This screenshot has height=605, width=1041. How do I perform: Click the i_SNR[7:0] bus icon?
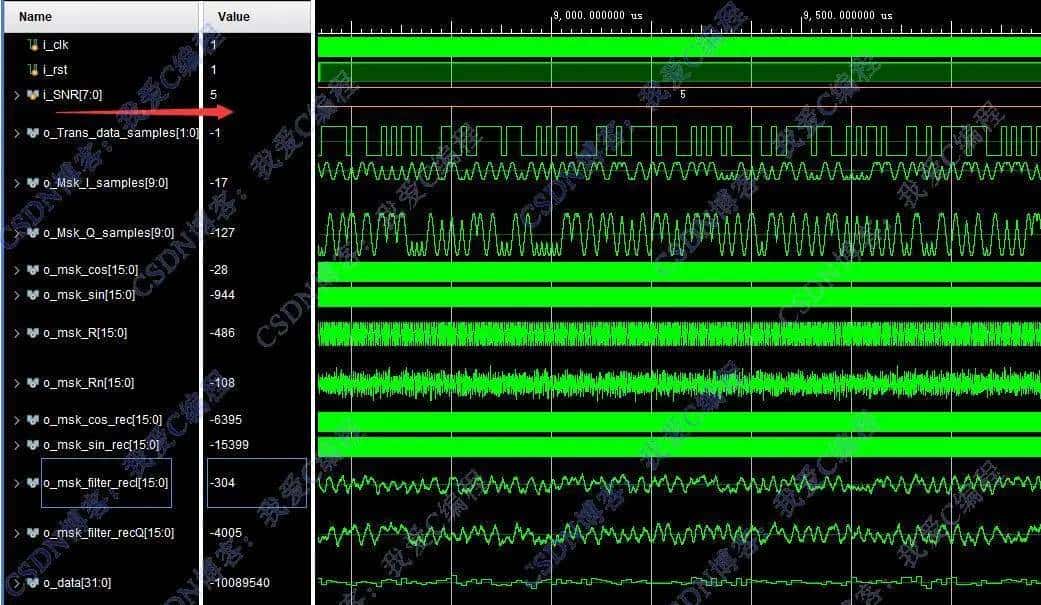33,94
